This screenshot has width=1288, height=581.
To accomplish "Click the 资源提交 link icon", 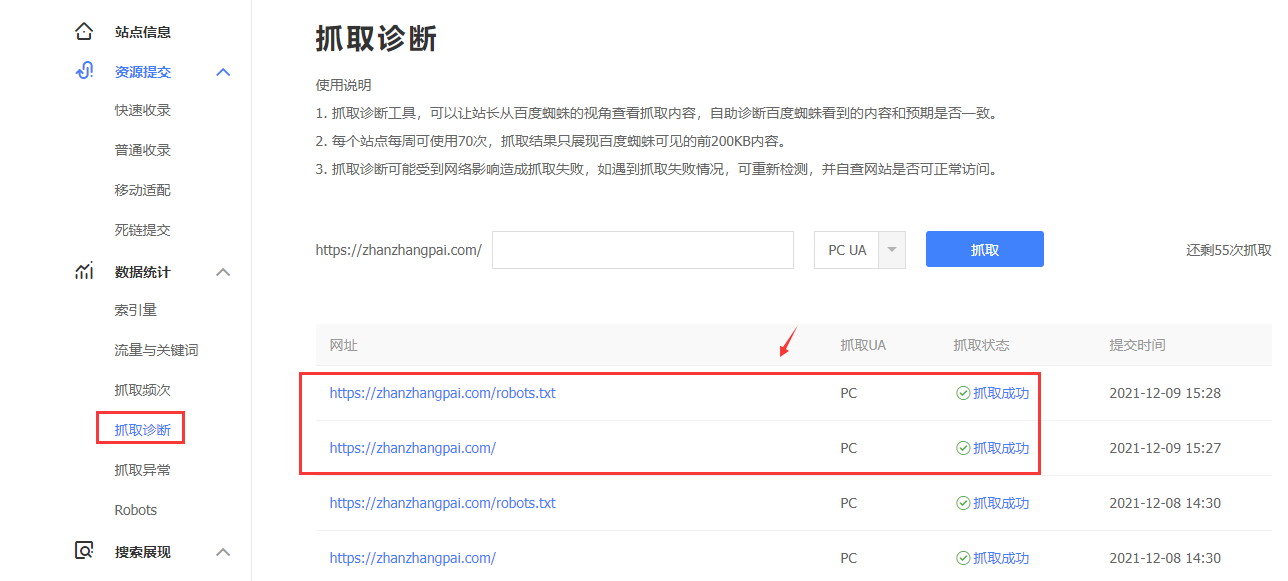I will tap(85, 72).
